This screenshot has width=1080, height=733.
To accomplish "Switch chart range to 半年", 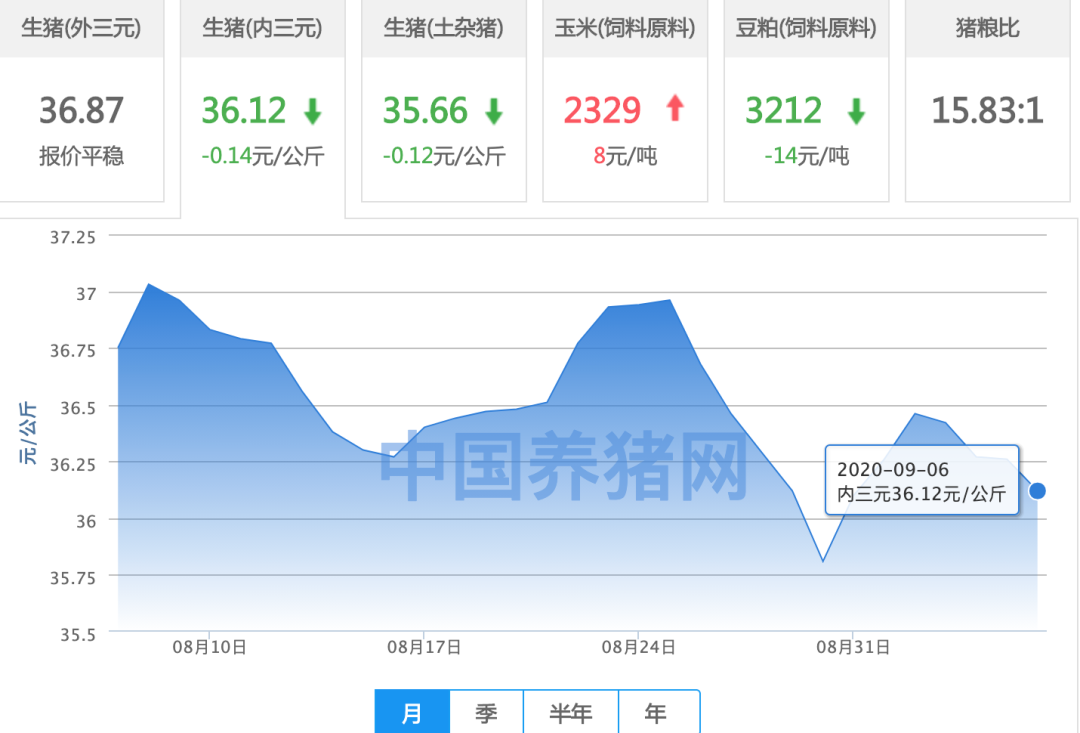I will (571, 713).
